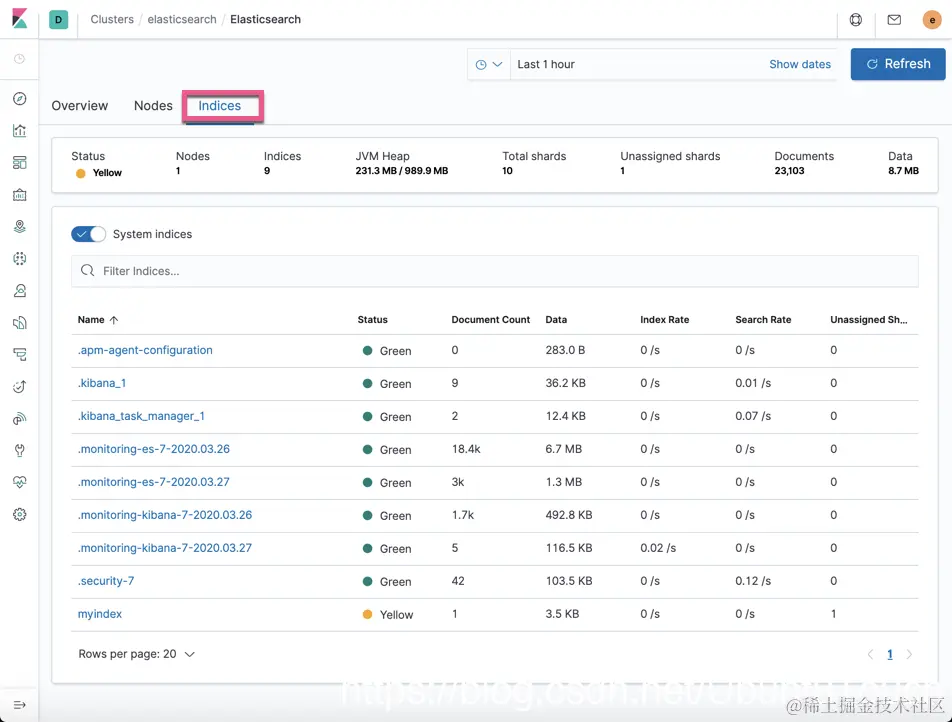Sort by Name column header
Image resolution: width=952 pixels, height=722 pixels.
pyautogui.click(x=98, y=319)
